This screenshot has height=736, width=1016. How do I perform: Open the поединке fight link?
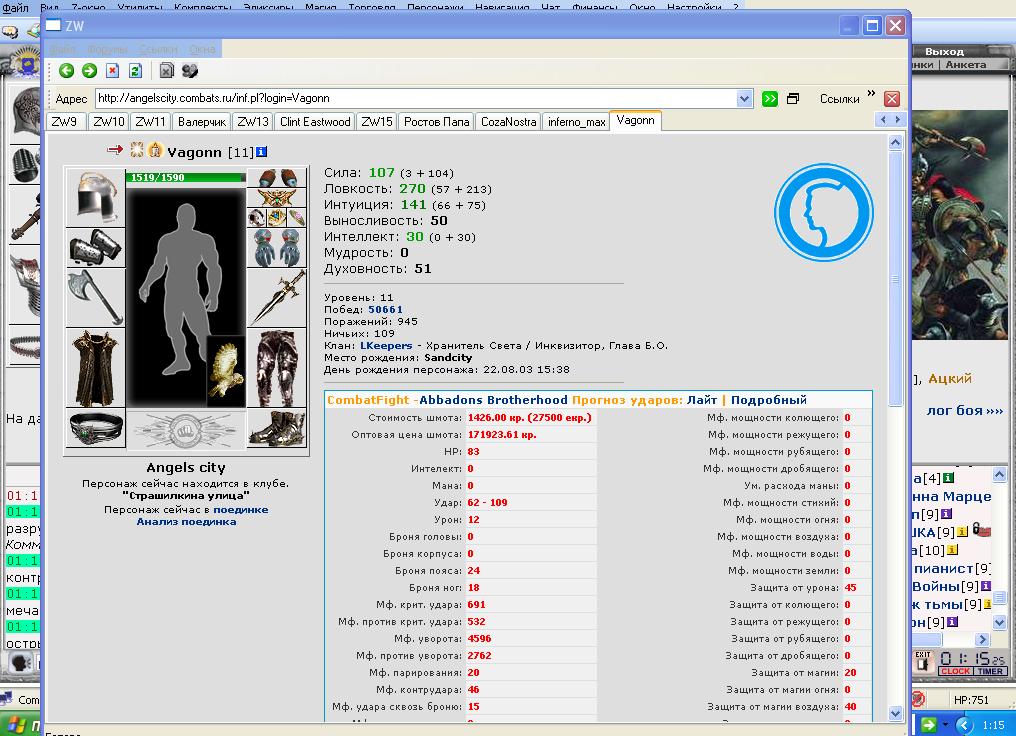240,509
